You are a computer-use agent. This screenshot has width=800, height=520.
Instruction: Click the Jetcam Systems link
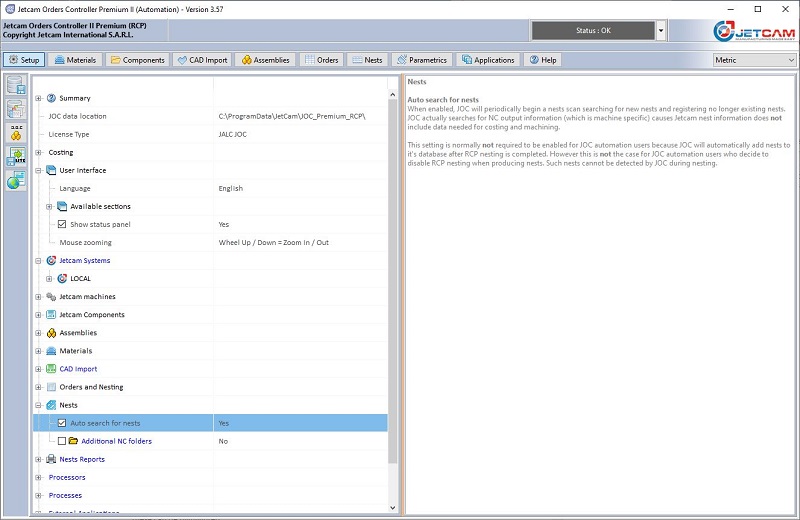click(84, 261)
